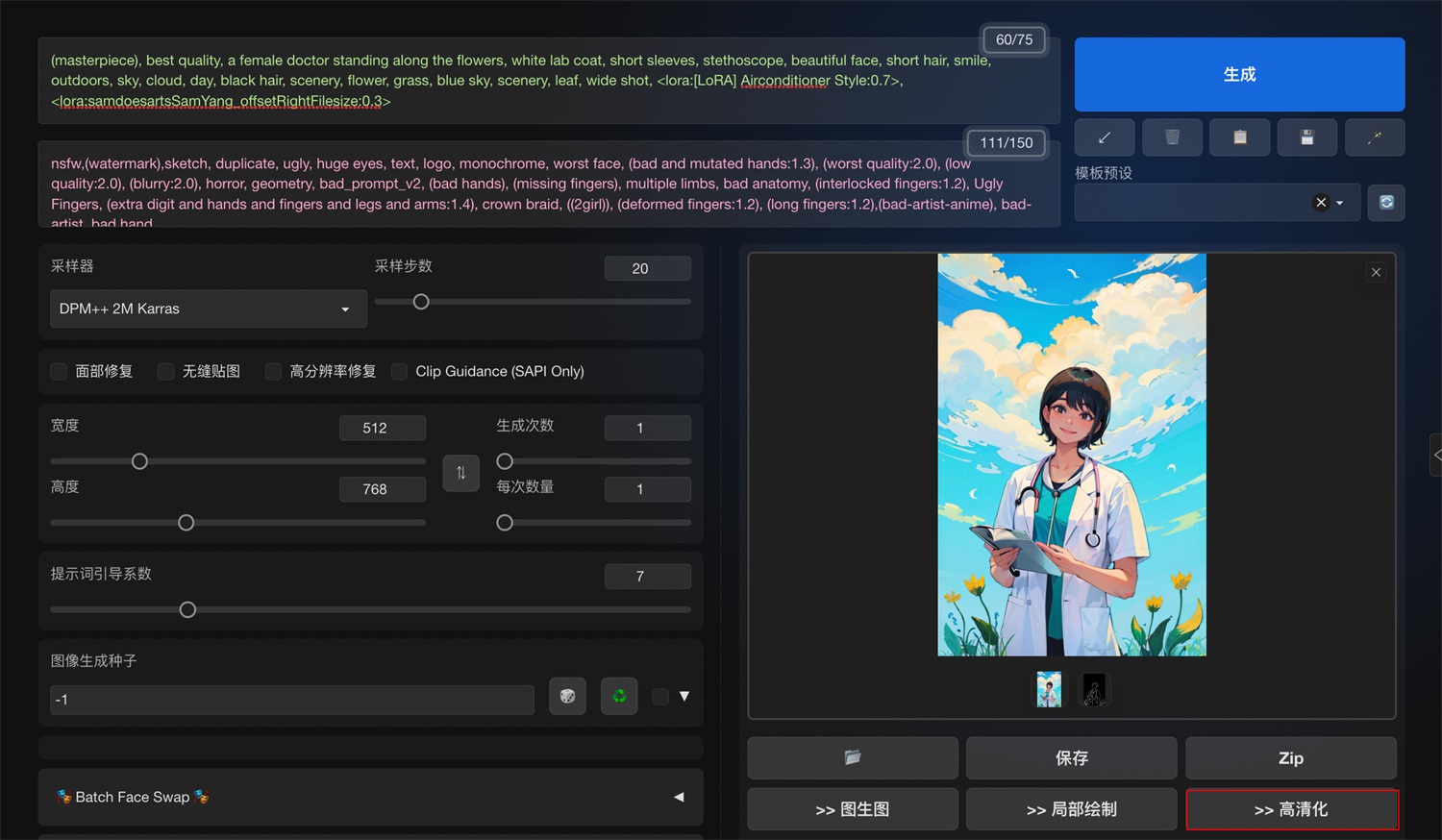Select the second dark thumbnail in gallery
The image size is (1442, 840).
[1094, 689]
